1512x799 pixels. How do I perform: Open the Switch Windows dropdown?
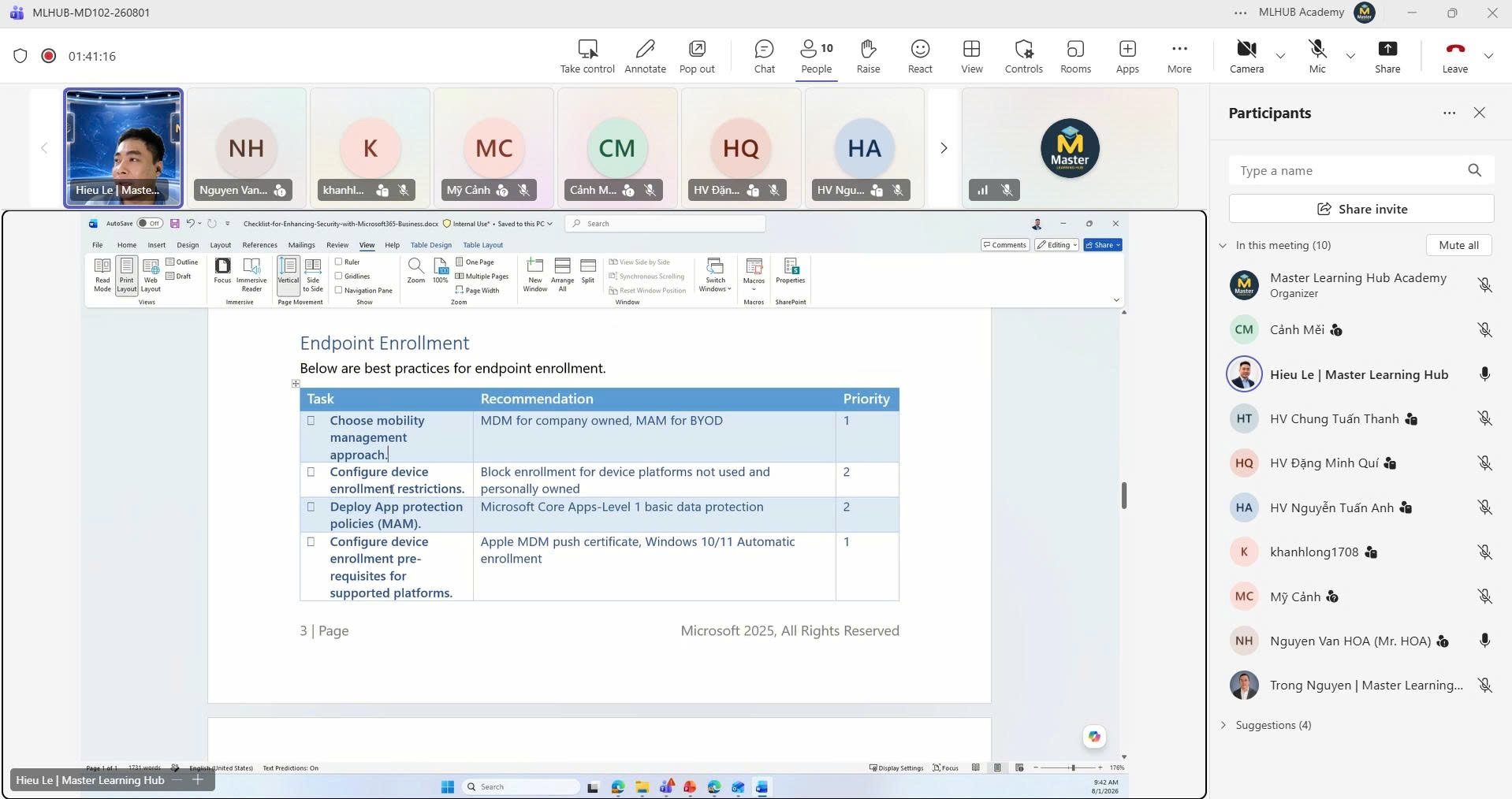(715, 275)
